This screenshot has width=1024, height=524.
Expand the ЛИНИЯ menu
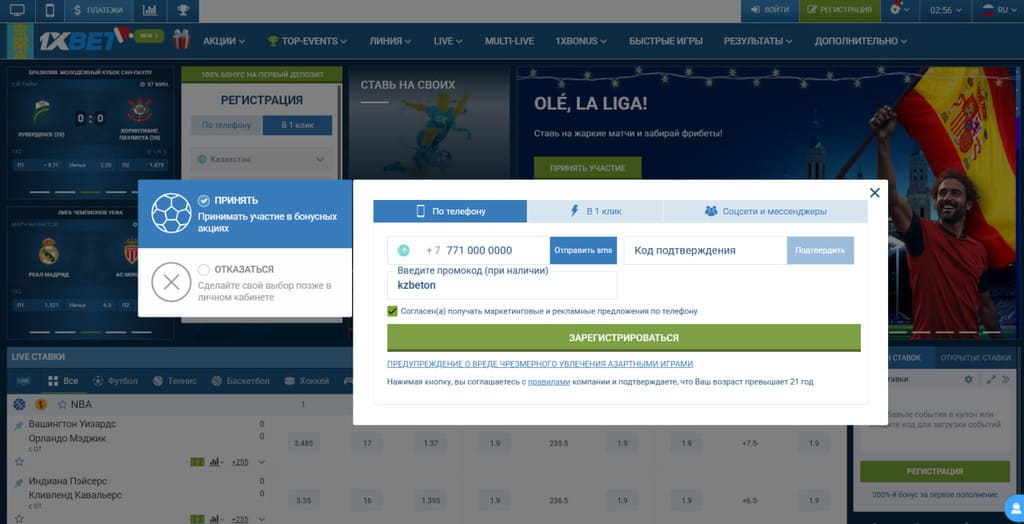[x=390, y=41]
